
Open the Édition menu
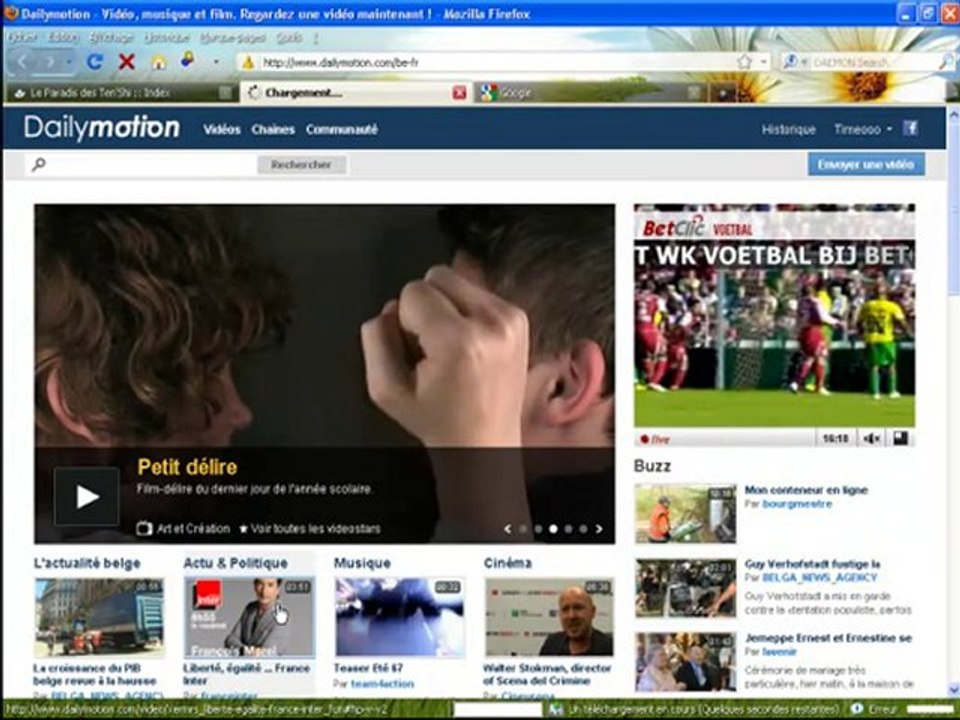pyautogui.click(x=64, y=38)
